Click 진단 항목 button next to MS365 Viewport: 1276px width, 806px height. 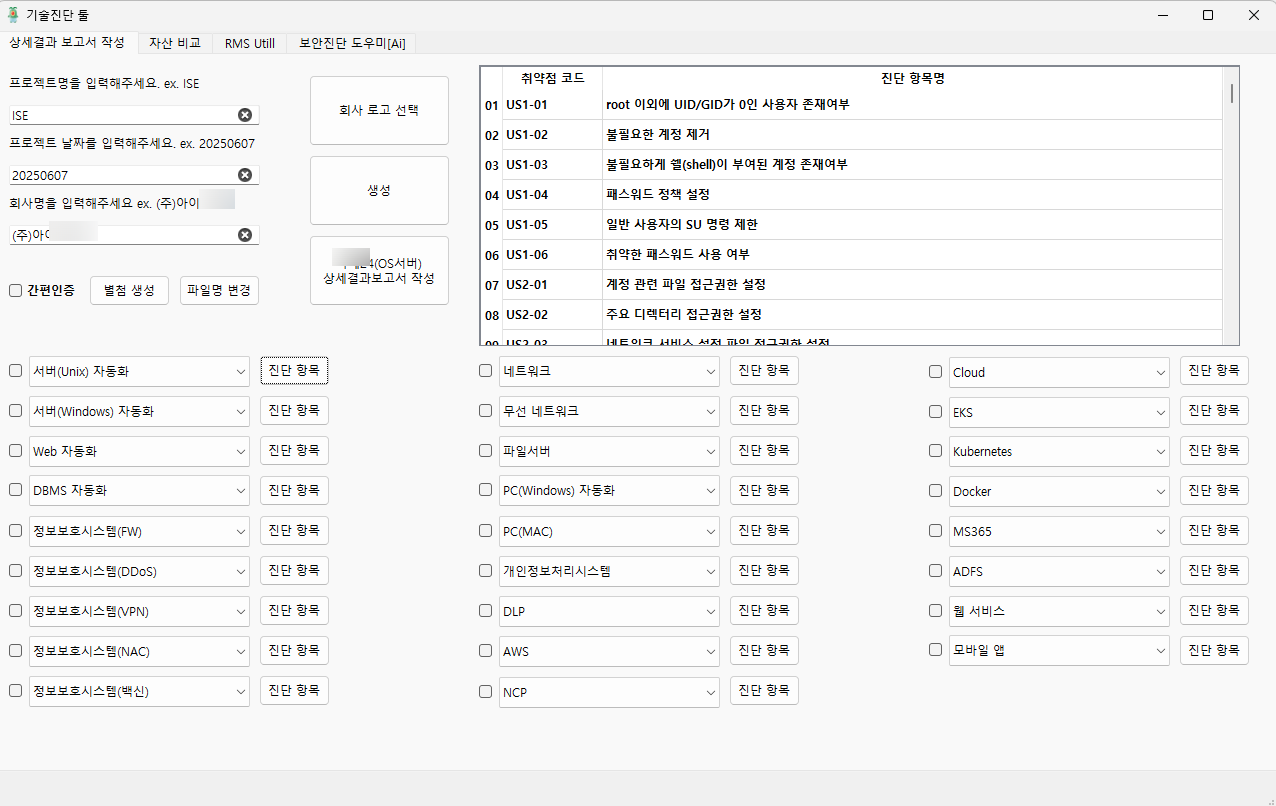pos(1214,530)
